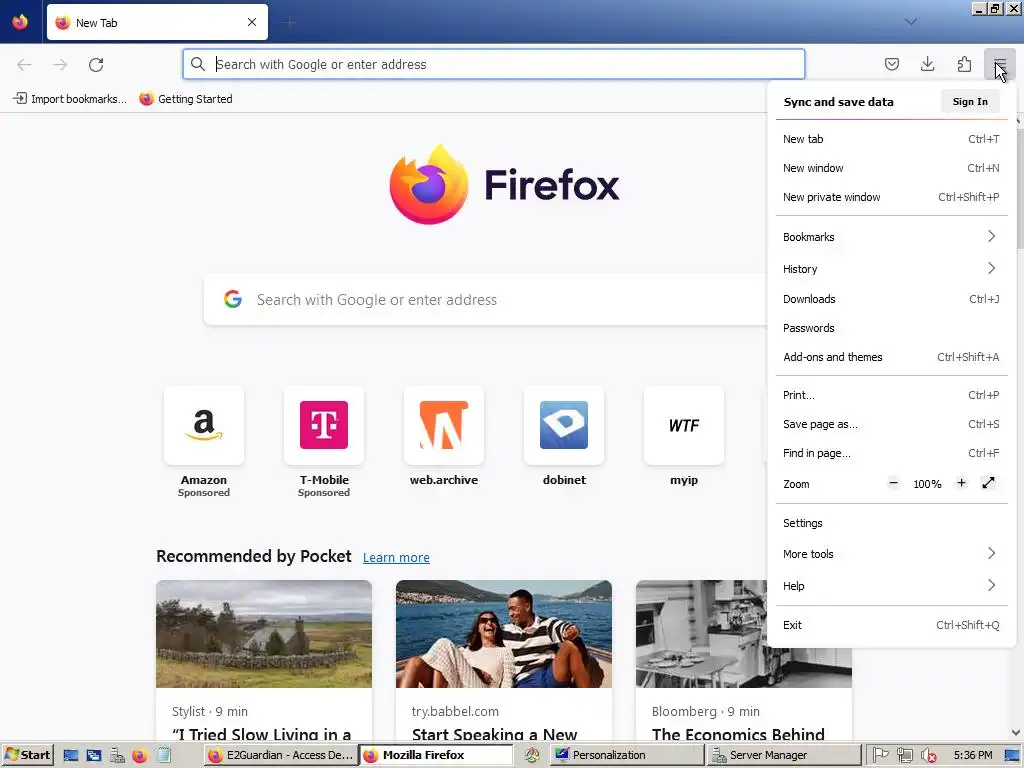Switch to E2Guardian taskbar window
1024x768 pixels.
point(281,755)
